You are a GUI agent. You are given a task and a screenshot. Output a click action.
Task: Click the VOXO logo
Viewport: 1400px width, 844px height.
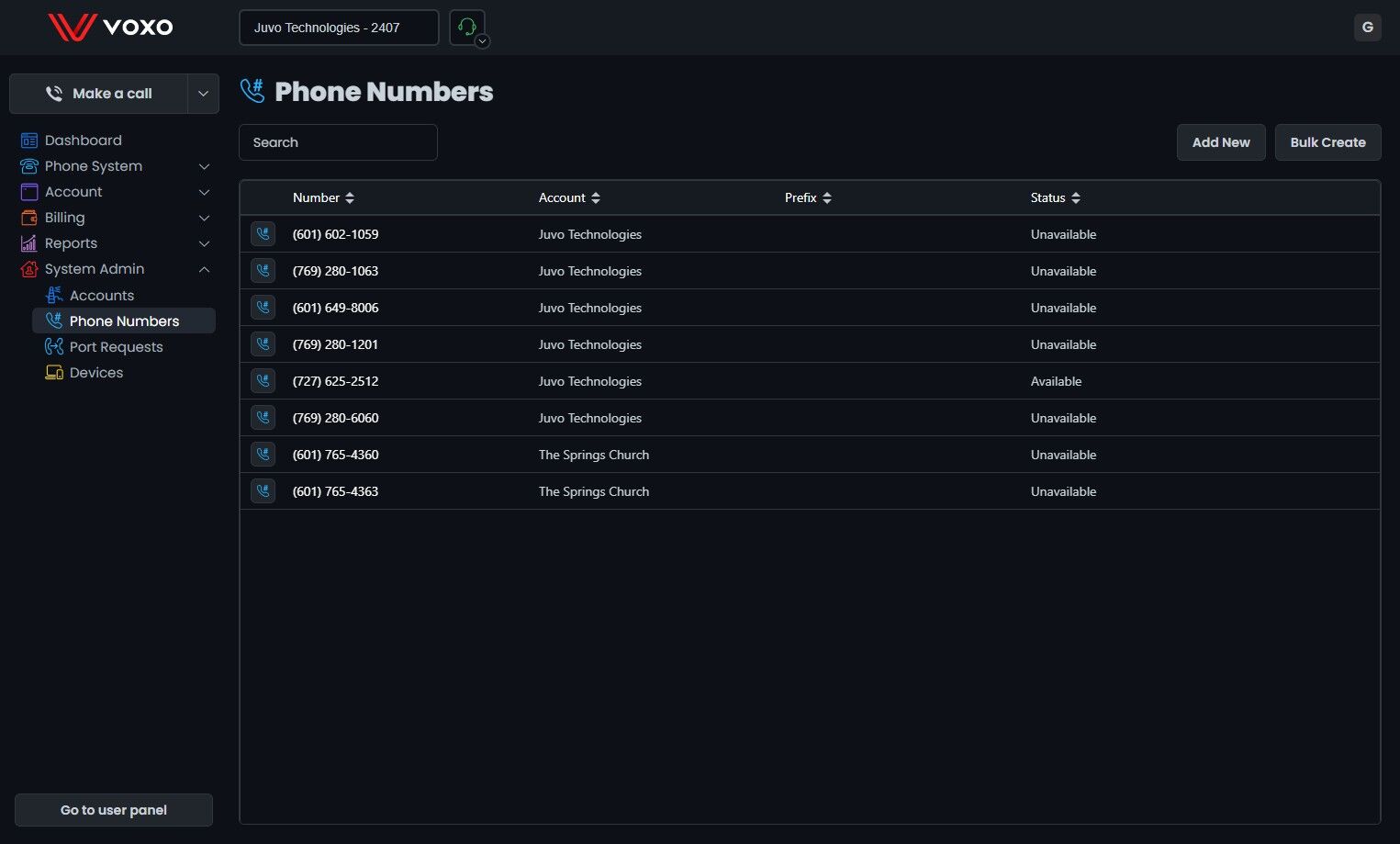point(110,28)
